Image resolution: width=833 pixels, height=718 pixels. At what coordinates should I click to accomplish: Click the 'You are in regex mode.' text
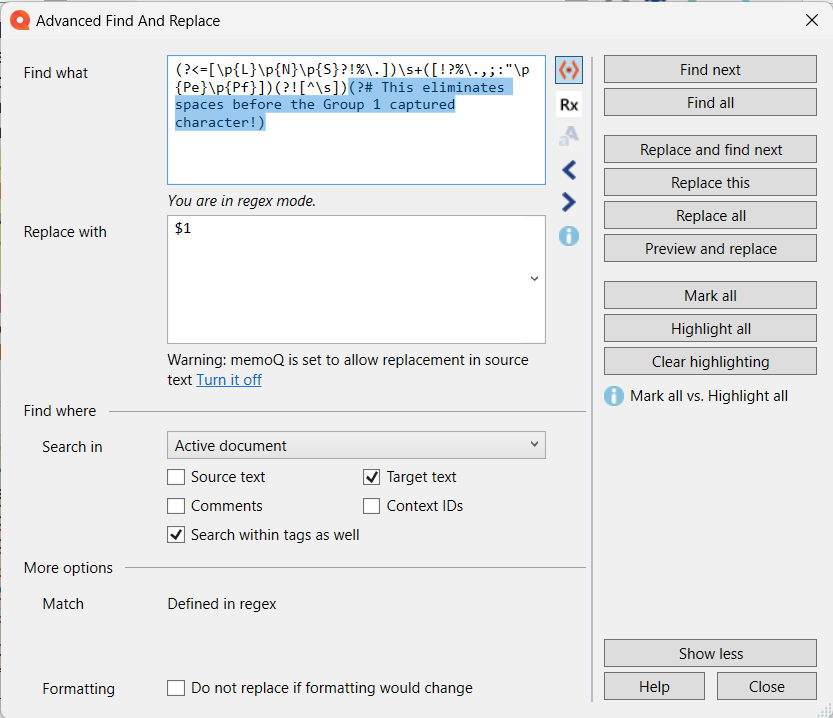(242, 201)
